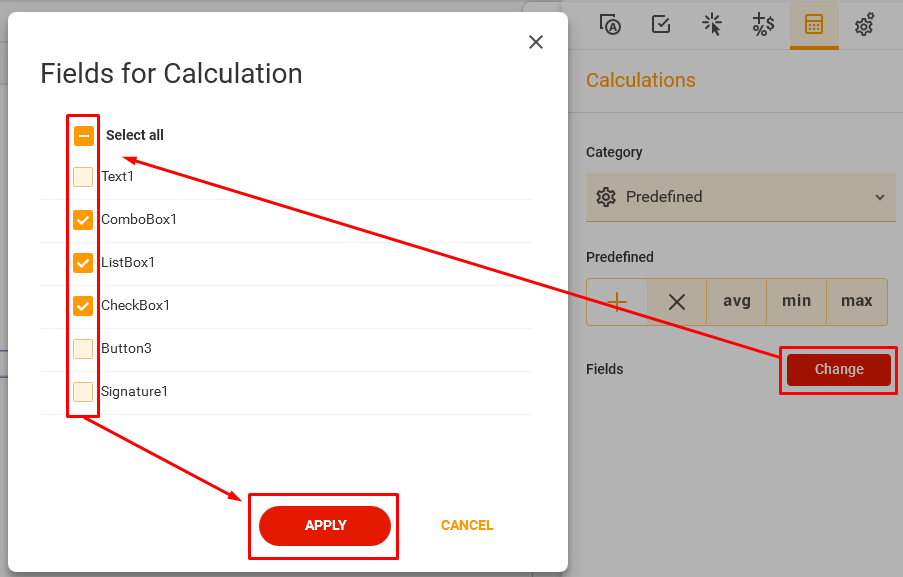Open properties settings via gear icon

pos(864,25)
